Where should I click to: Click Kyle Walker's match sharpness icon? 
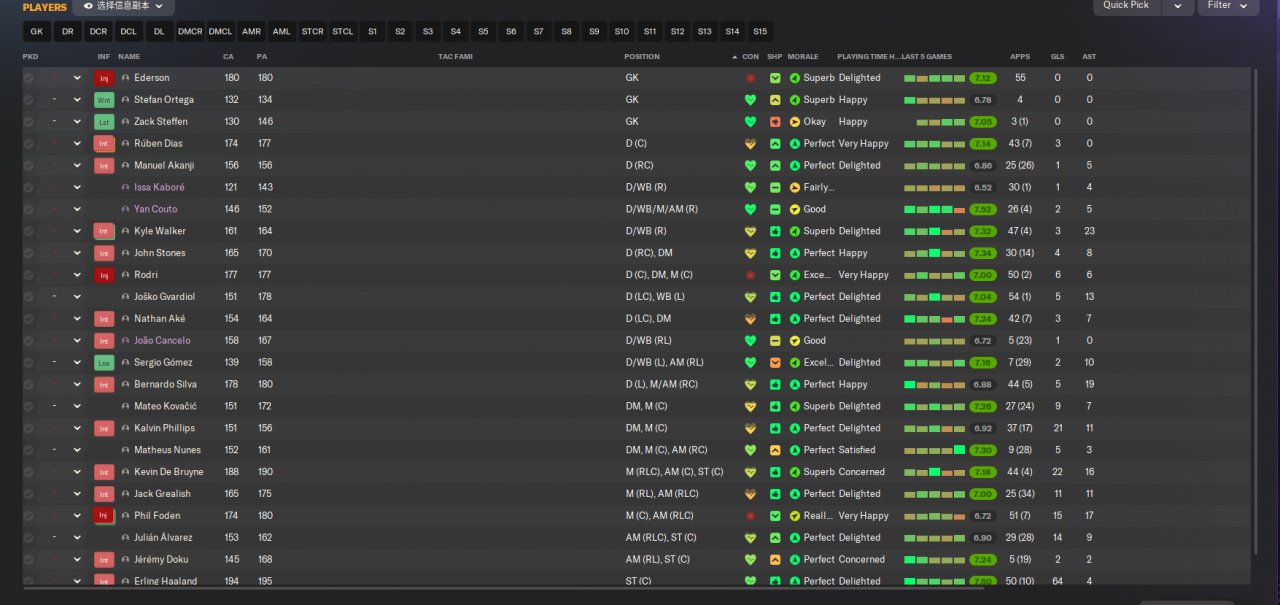tap(775, 231)
